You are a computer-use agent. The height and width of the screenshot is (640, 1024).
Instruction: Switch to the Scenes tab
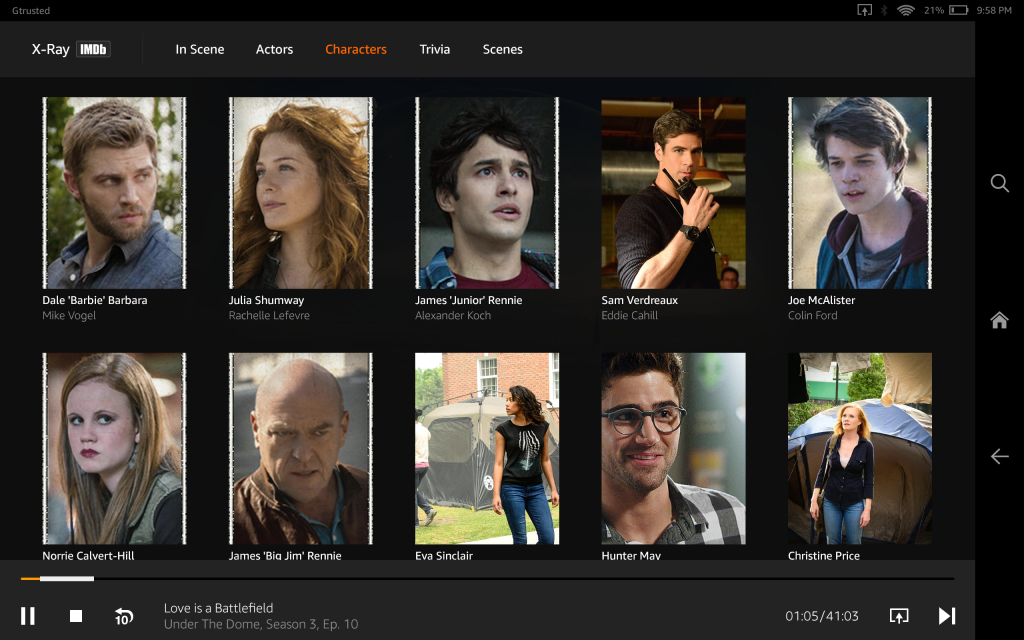(502, 50)
